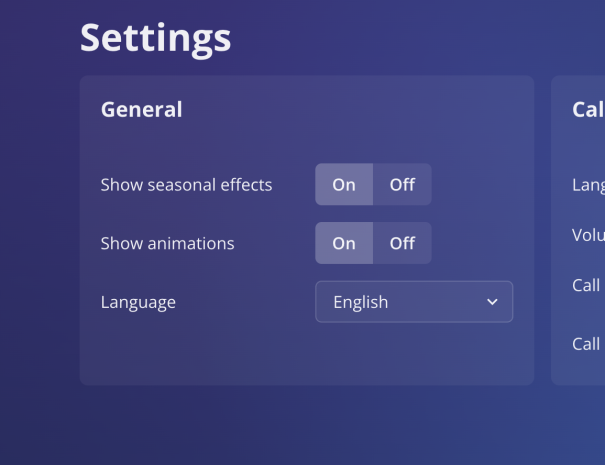The height and width of the screenshot is (465, 605).
Task: Open the Language dropdown
Action: point(414,302)
